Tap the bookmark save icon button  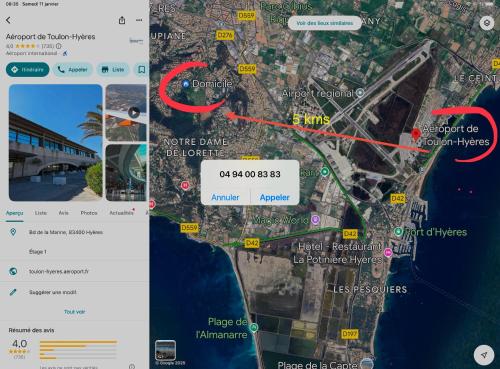(x=141, y=70)
